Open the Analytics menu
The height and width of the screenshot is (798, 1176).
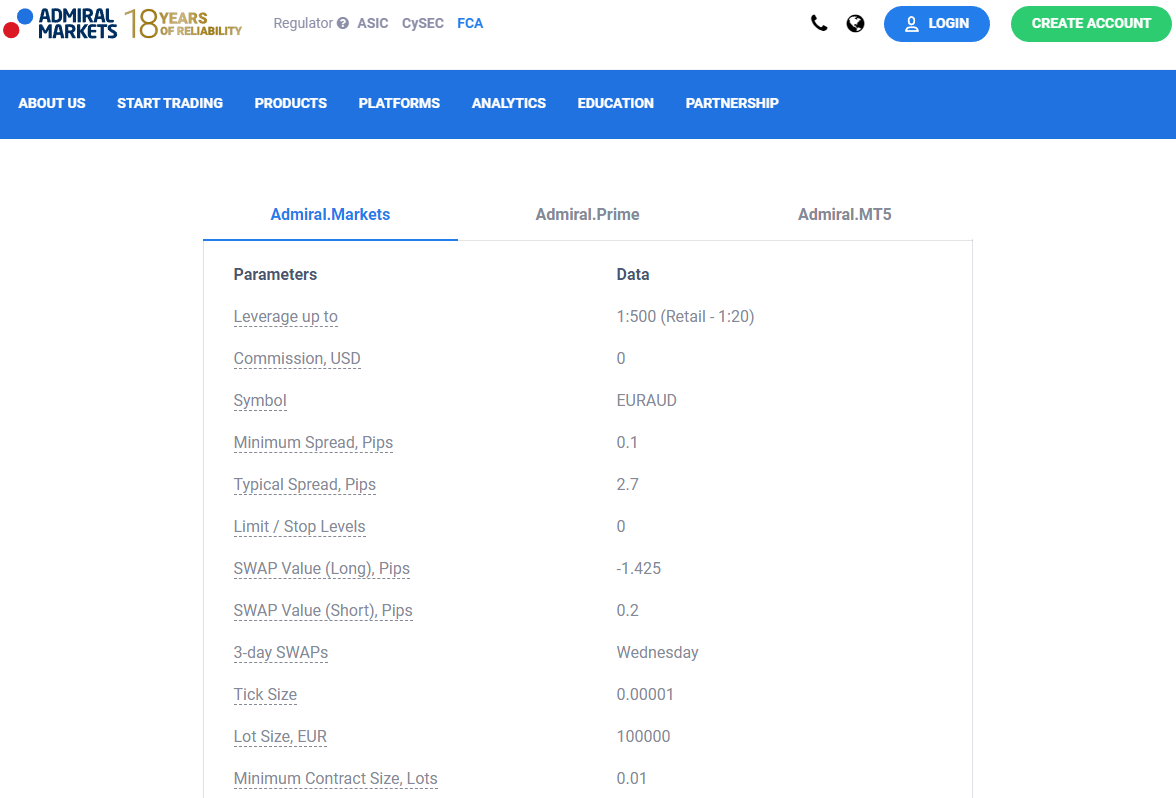tap(508, 104)
